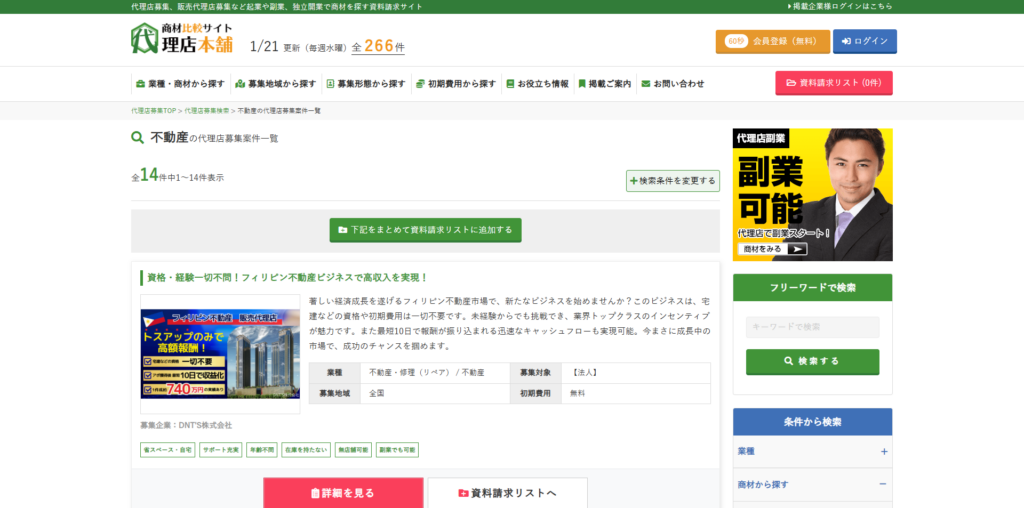Collapse the 商材から探す filter section

point(812,485)
